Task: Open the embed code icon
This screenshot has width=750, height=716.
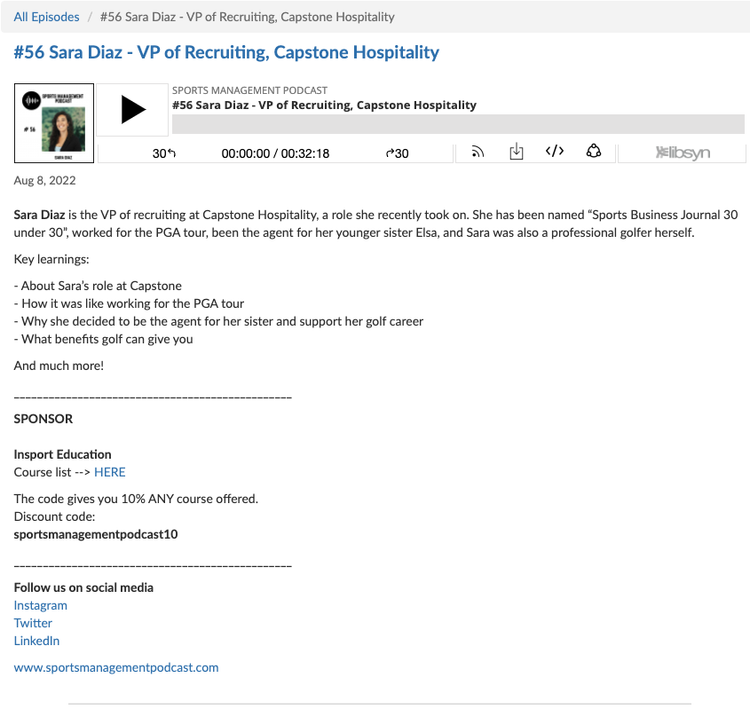Action: tap(554, 151)
